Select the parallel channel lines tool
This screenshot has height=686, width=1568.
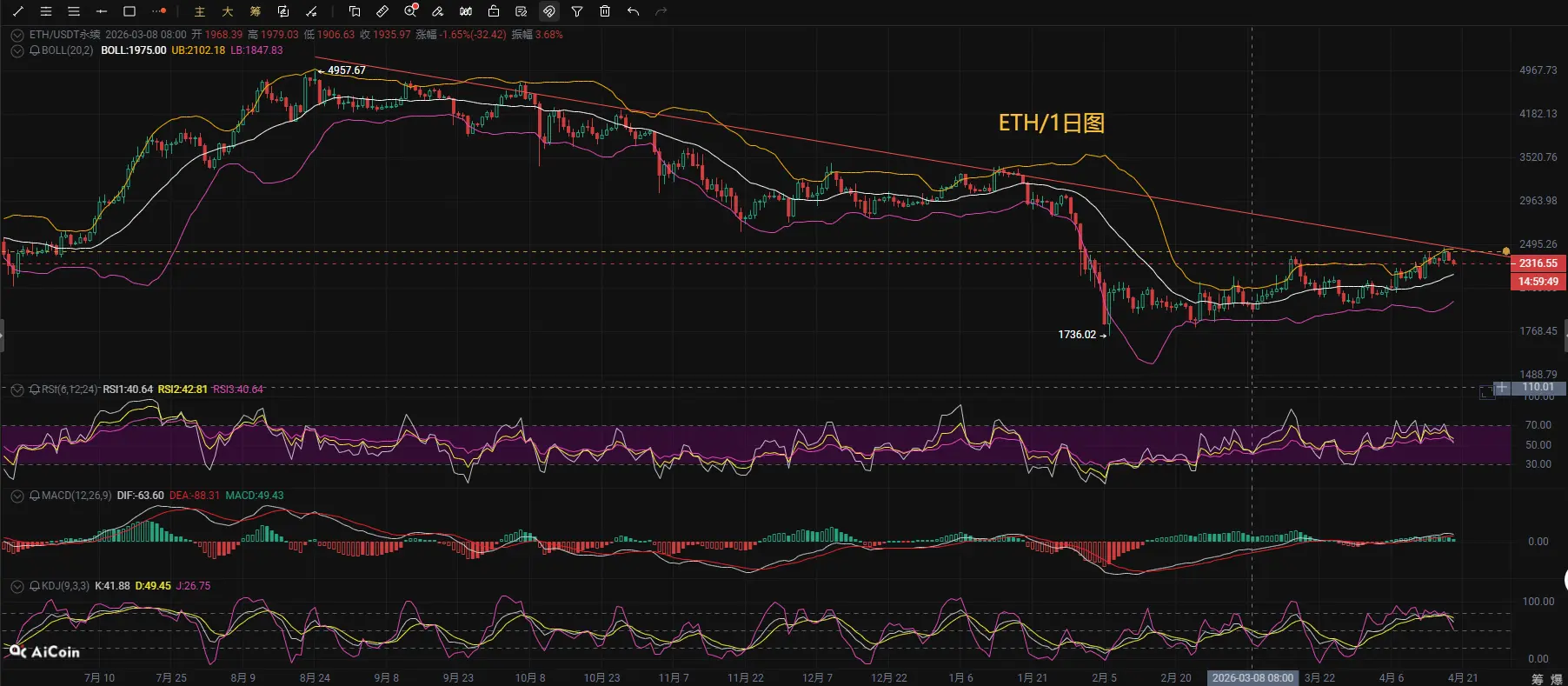coord(46,11)
